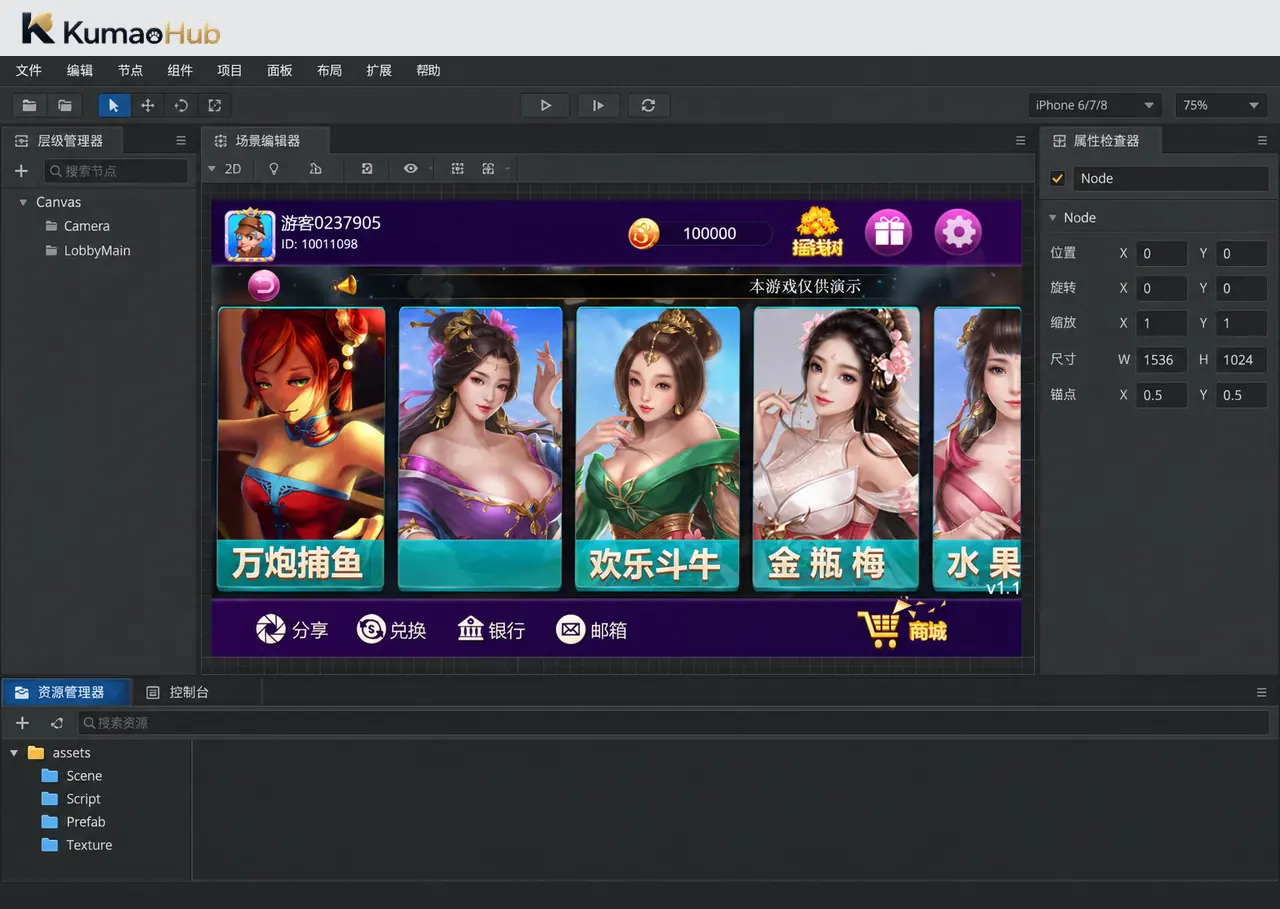The image size is (1280, 909).
Task: Select the 金瓶梅 game card
Action: coord(836,449)
